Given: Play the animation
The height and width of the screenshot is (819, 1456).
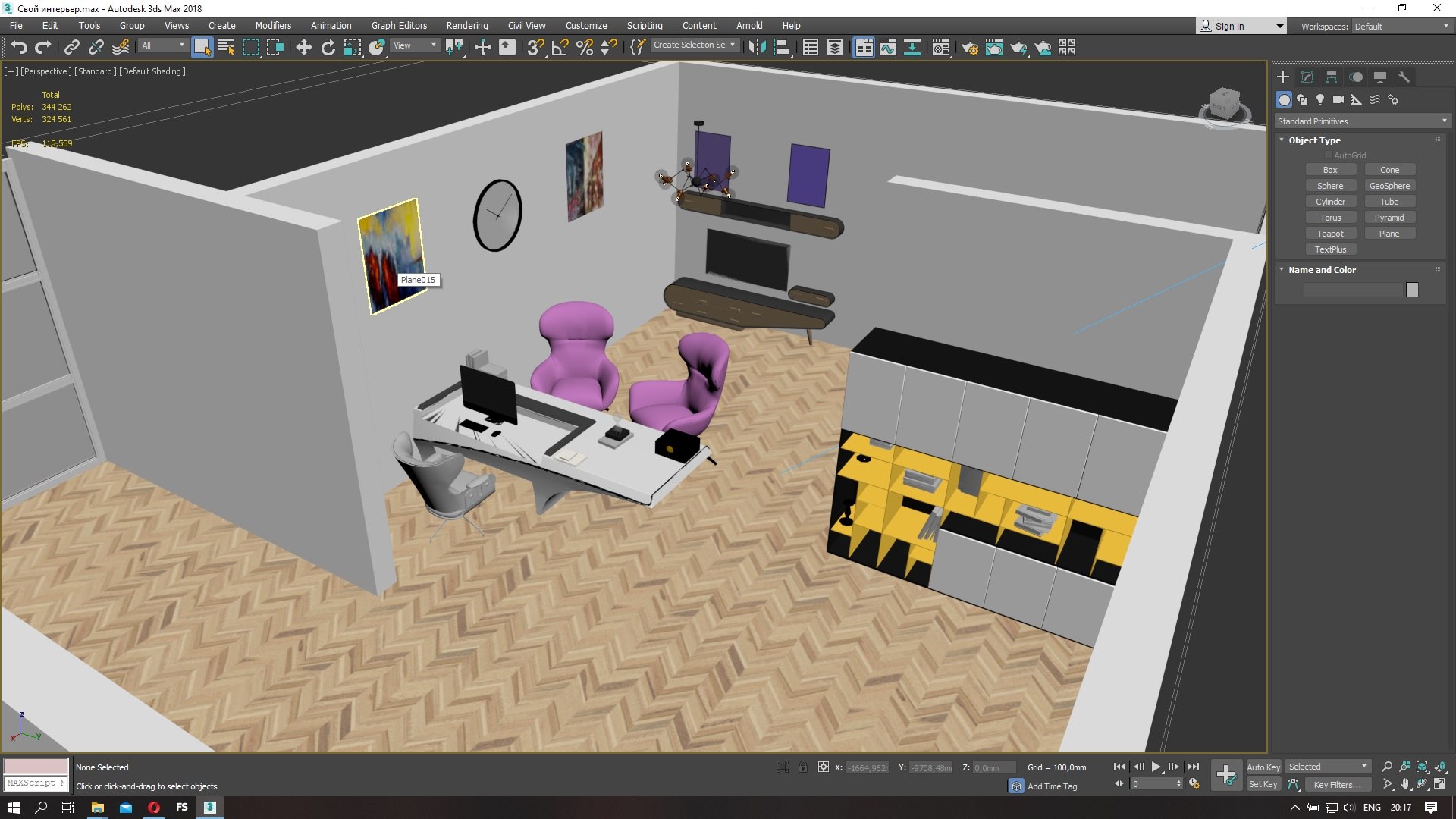Looking at the screenshot, I should pyautogui.click(x=1156, y=767).
